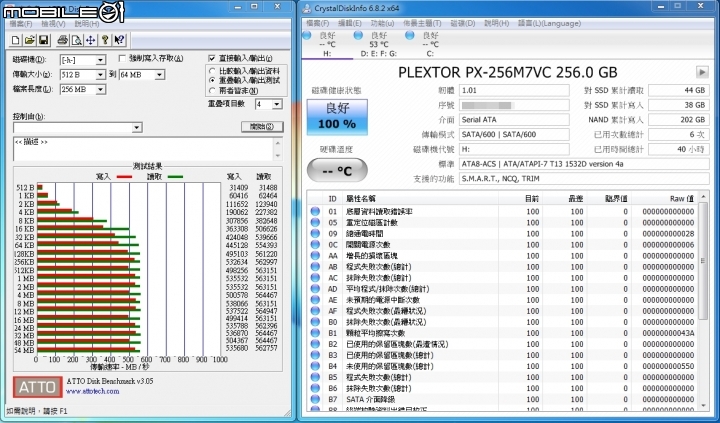The width and height of the screenshot is (720, 423).
Task: Select the 重疊輸入/輸出測試 radio button
Action: (212, 80)
